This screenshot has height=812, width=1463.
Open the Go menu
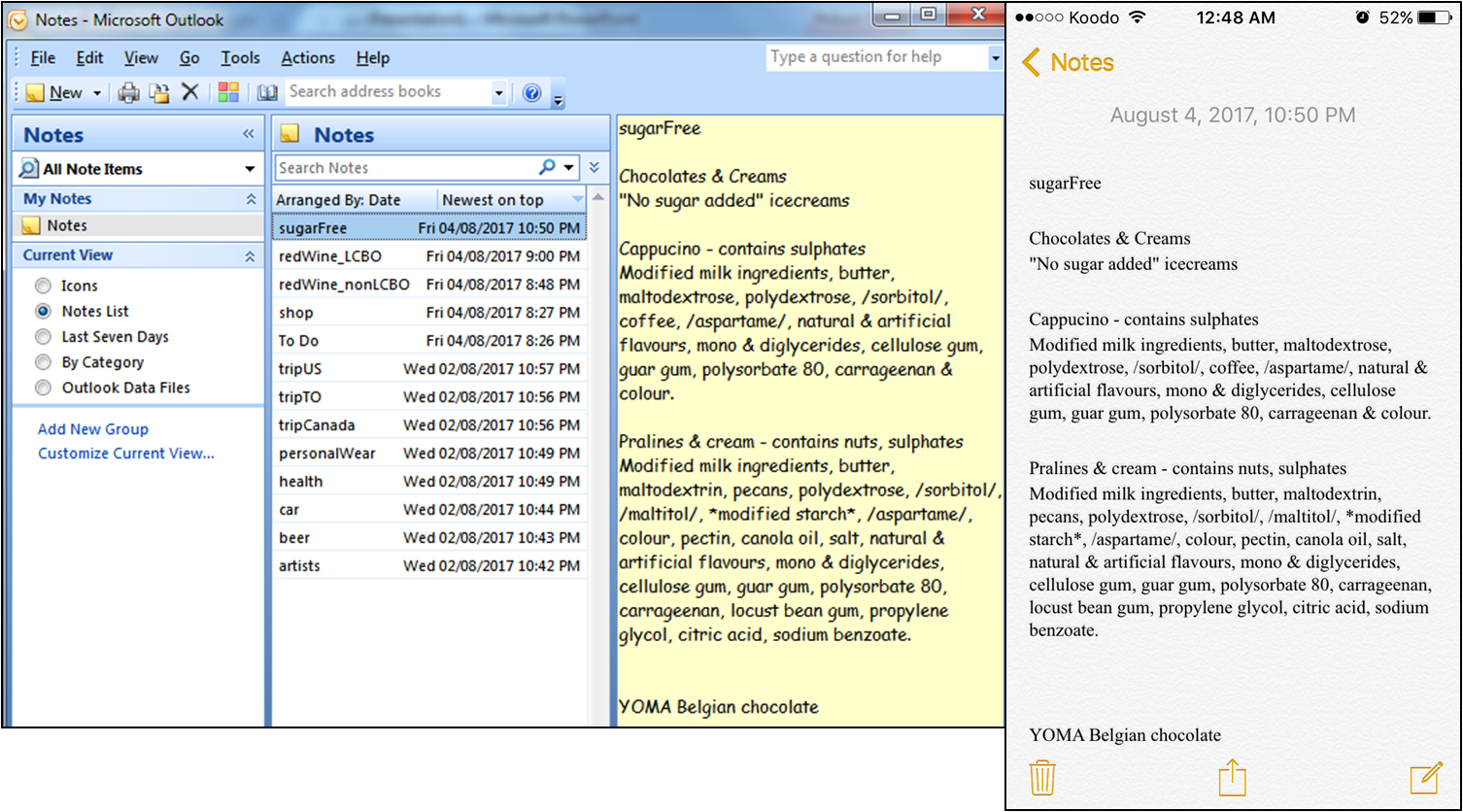pyautogui.click(x=189, y=58)
